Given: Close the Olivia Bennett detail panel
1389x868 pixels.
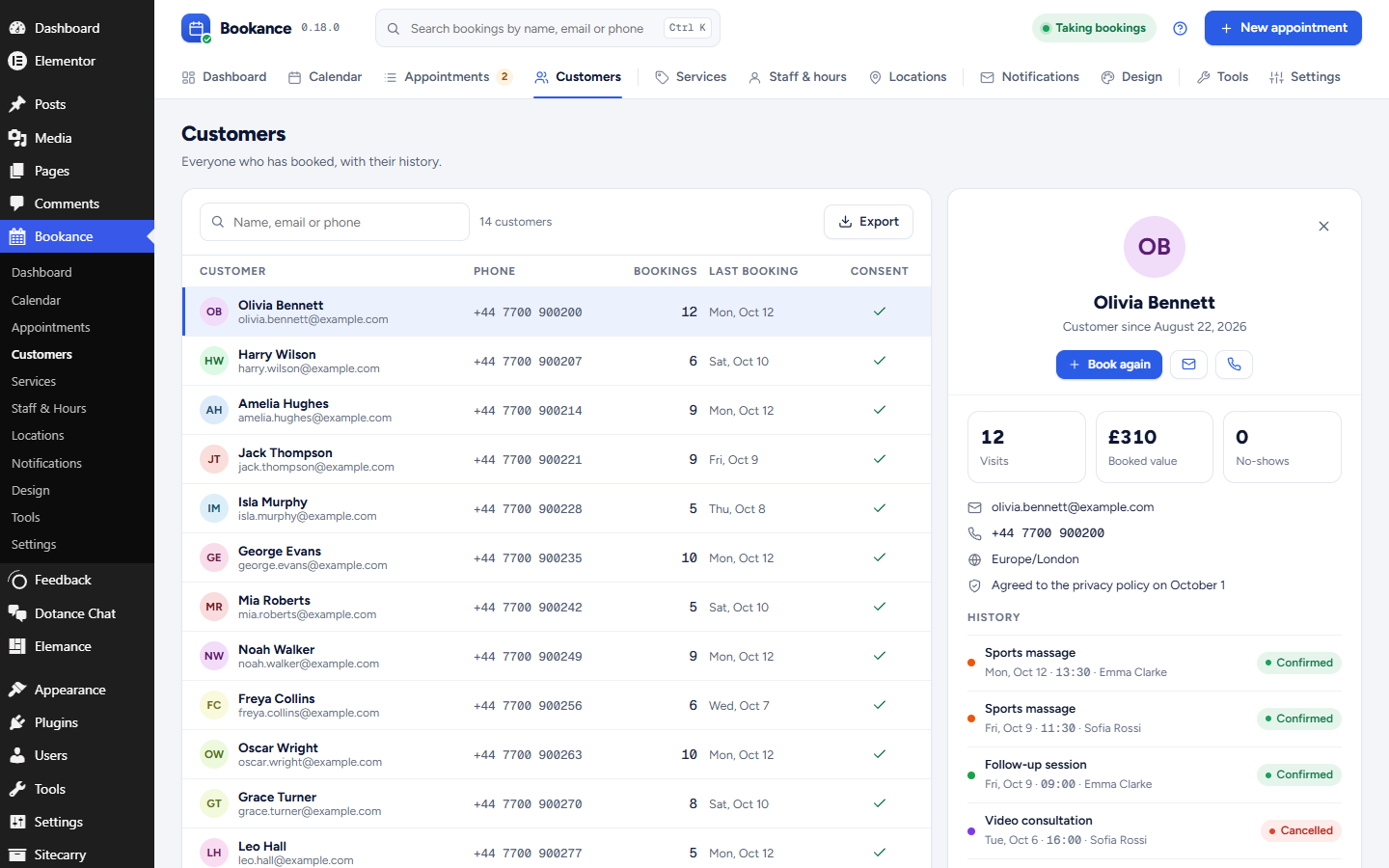Looking at the screenshot, I should tap(1323, 226).
